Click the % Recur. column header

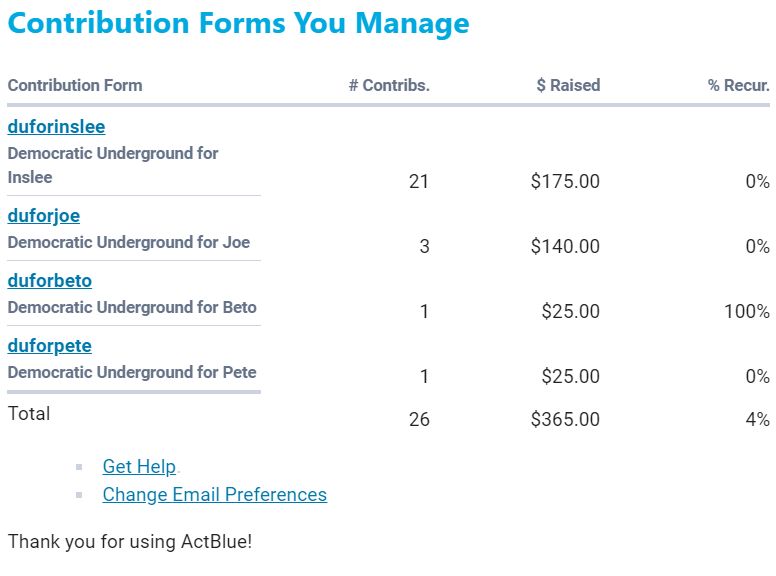pyautogui.click(x=738, y=86)
